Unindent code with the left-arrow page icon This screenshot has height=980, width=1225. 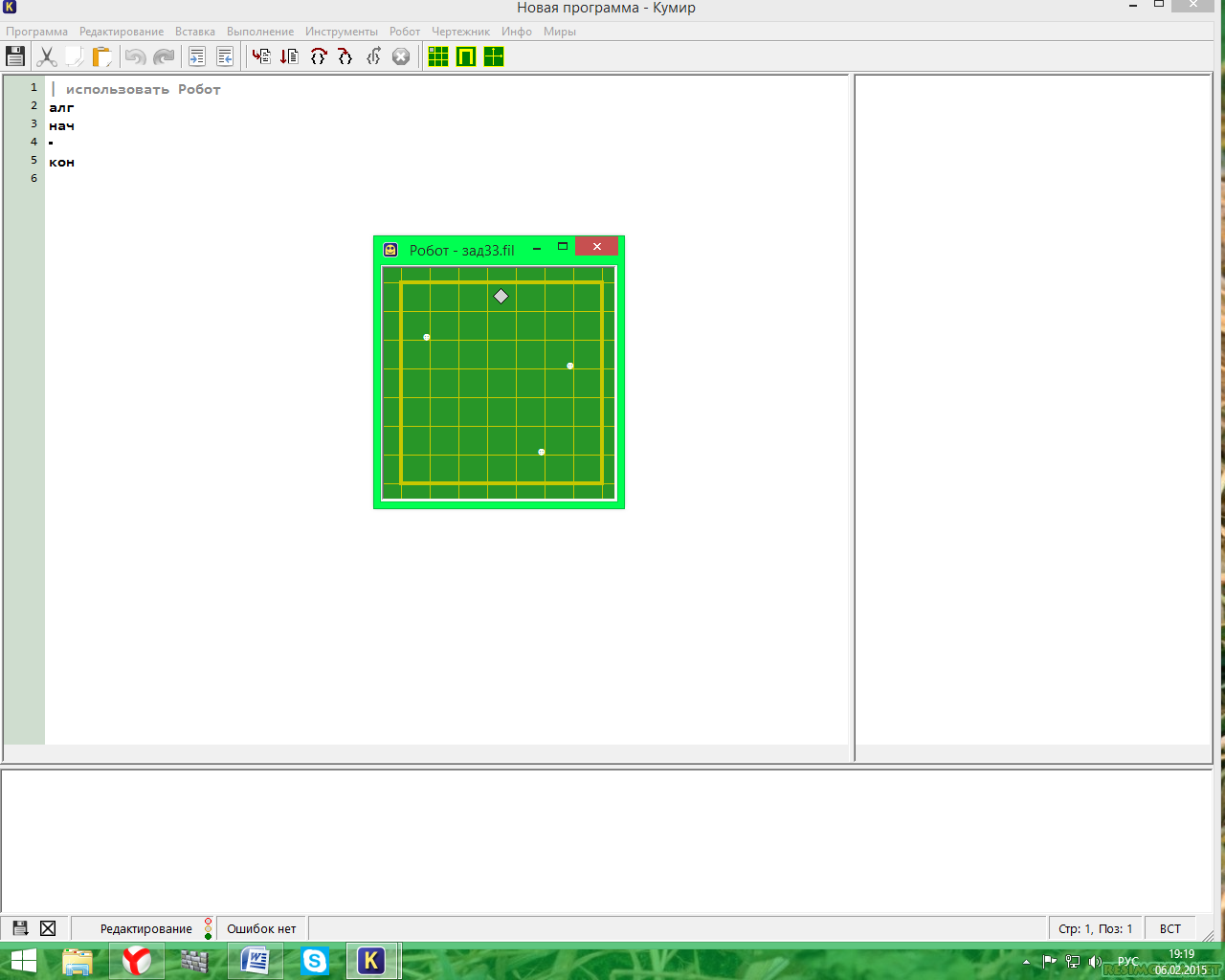pyautogui.click(x=225, y=56)
